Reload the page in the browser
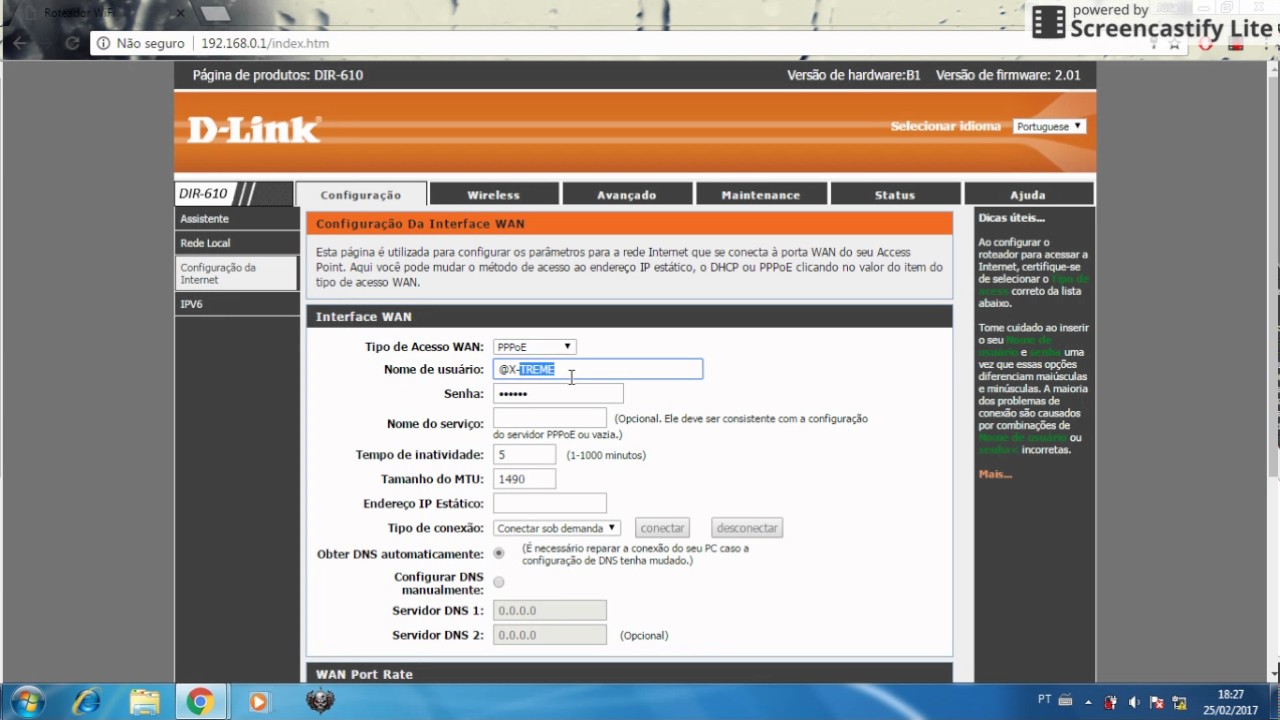Viewport: 1280px width, 720px height. coord(72,43)
